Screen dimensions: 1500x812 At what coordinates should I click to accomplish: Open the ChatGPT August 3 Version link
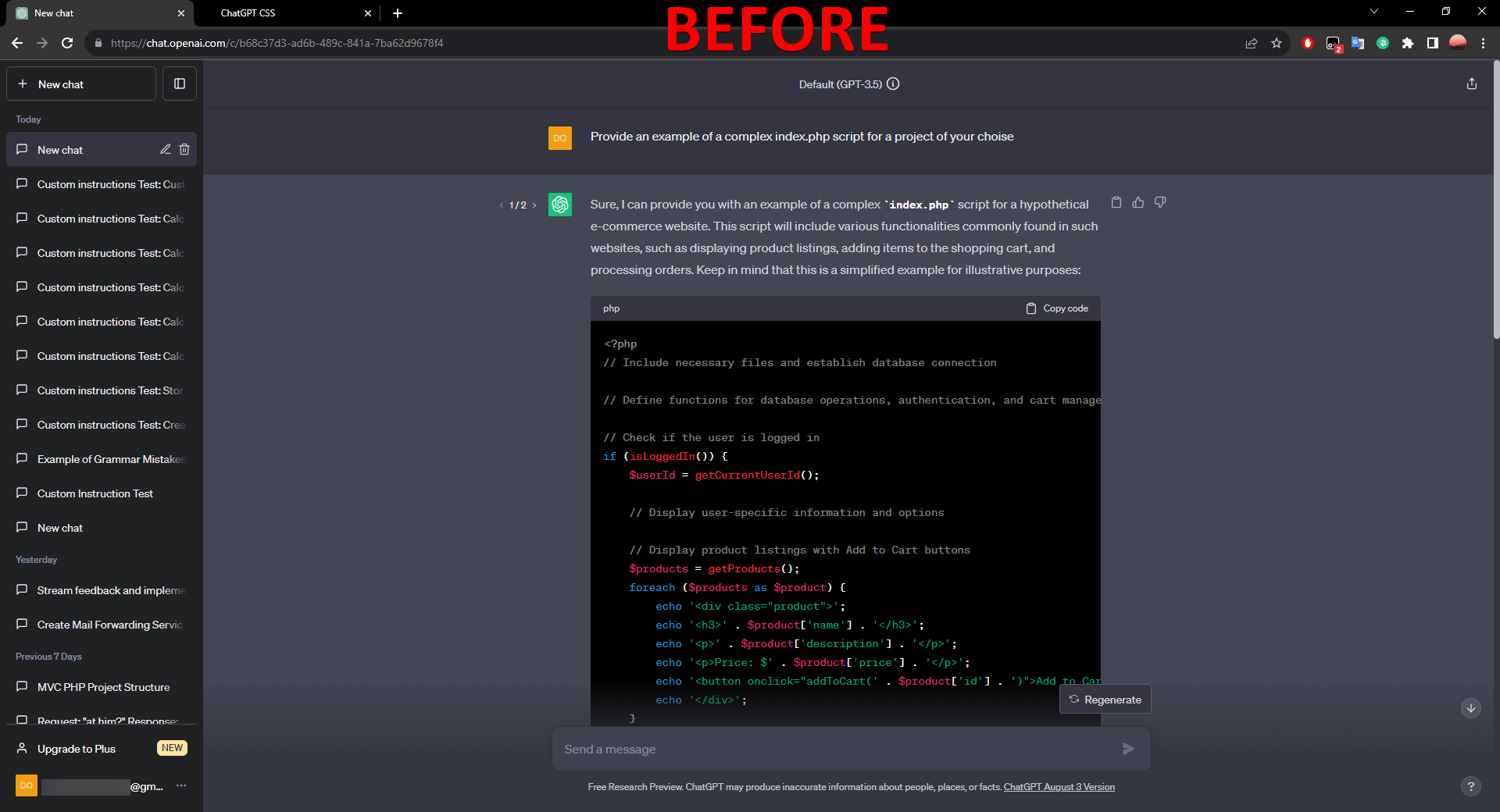click(x=1059, y=786)
